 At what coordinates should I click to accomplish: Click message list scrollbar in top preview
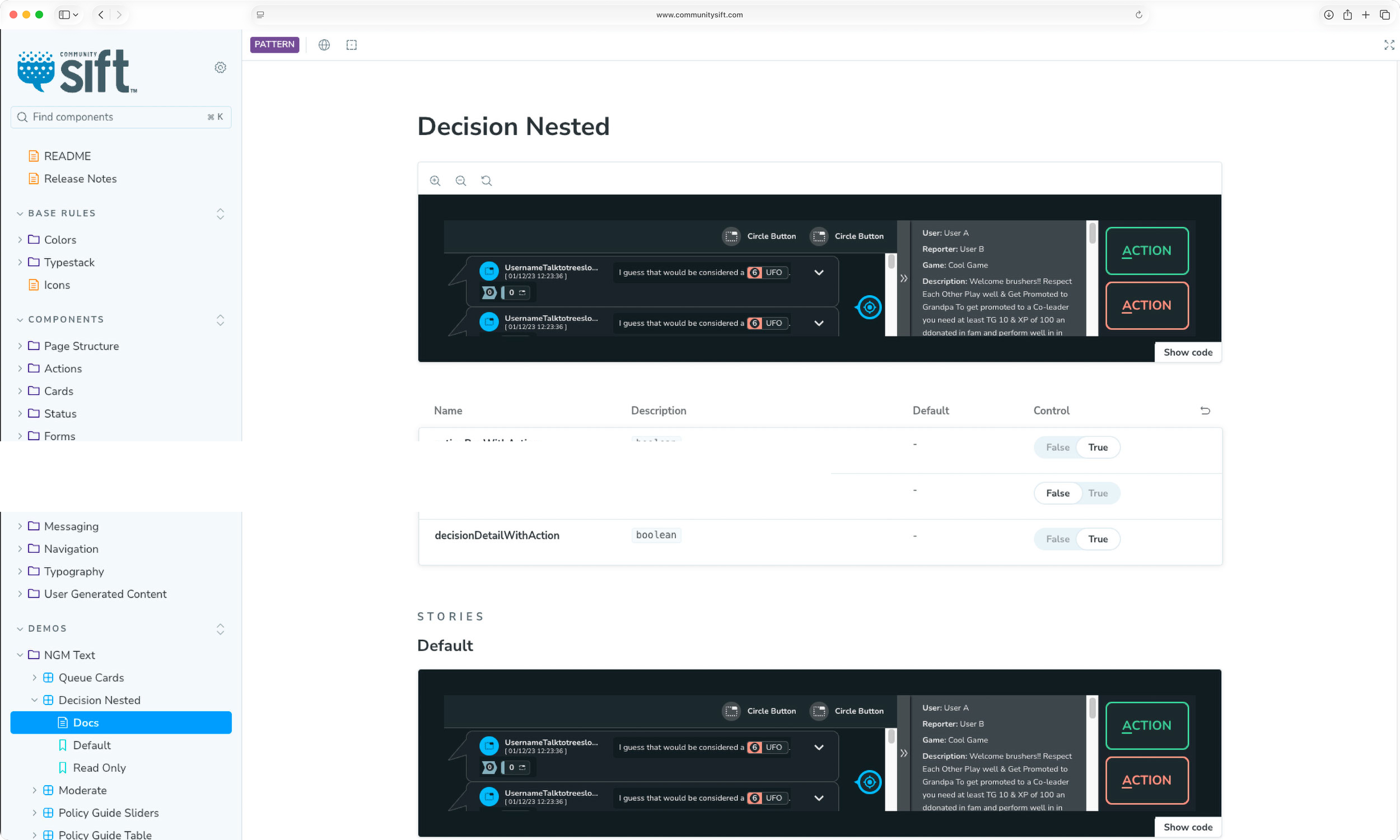[891, 262]
